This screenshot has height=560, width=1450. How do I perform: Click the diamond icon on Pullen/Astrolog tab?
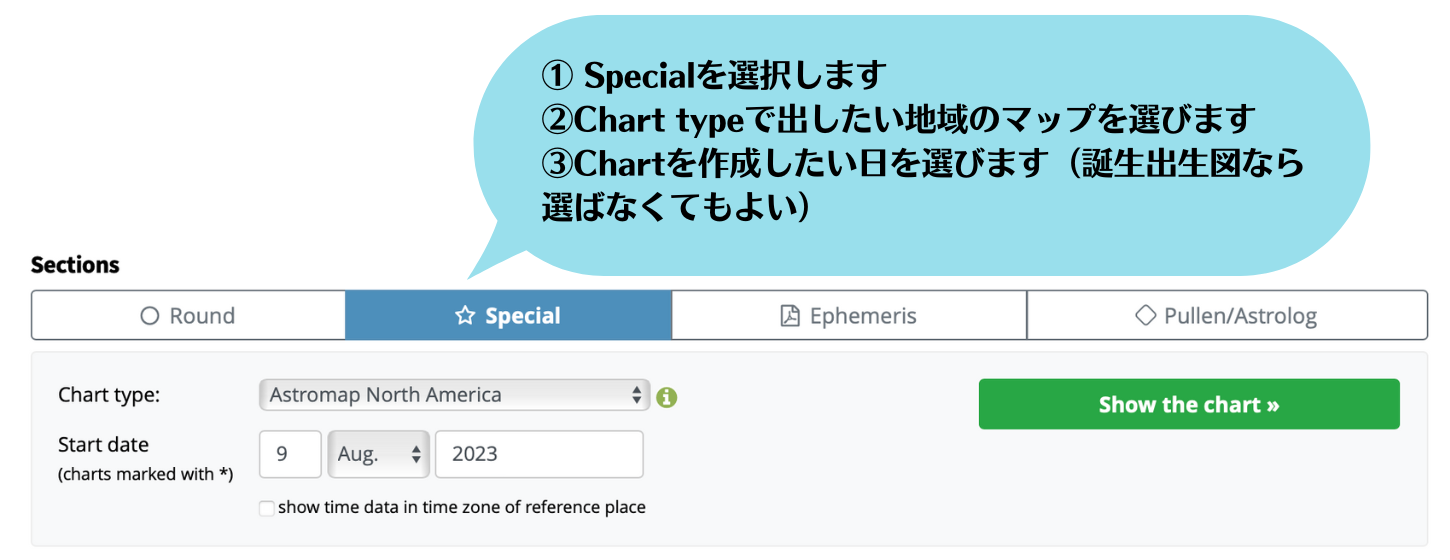pyautogui.click(x=1146, y=316)
